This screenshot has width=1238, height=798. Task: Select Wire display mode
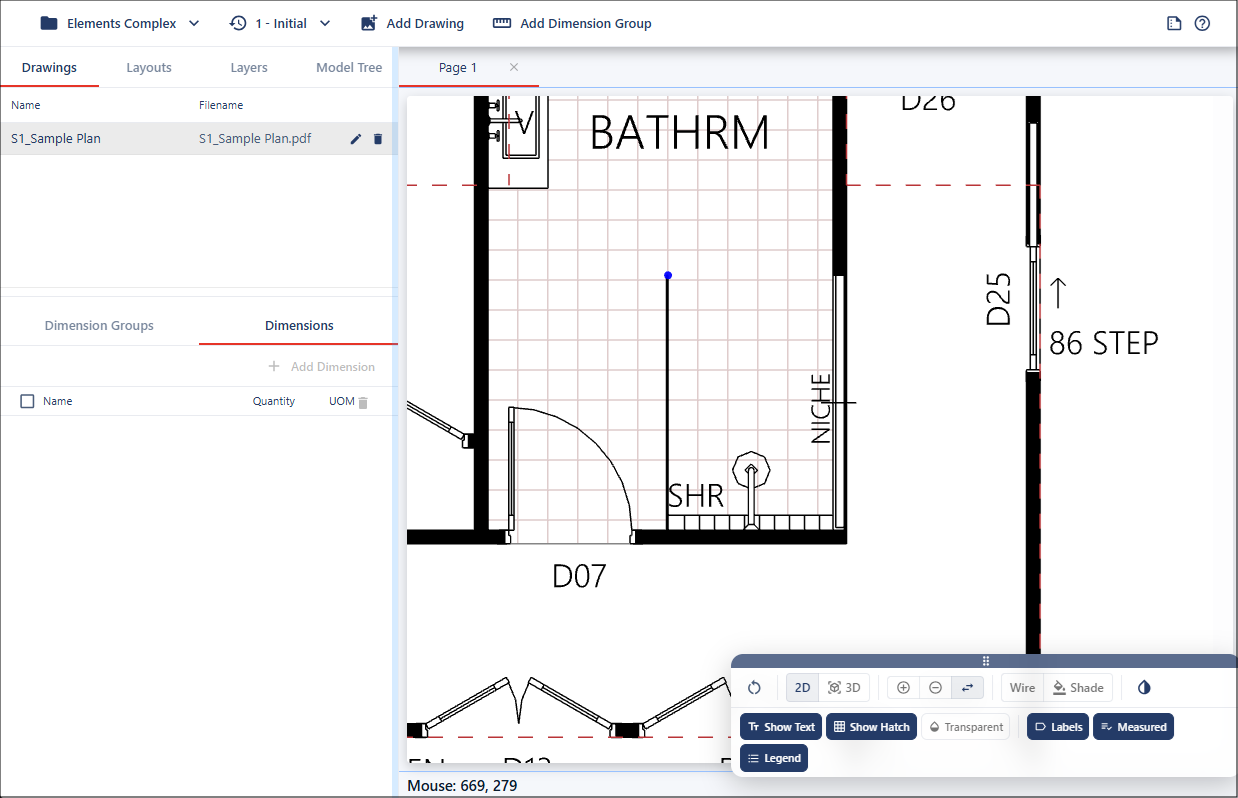(x=1022, y=688)
